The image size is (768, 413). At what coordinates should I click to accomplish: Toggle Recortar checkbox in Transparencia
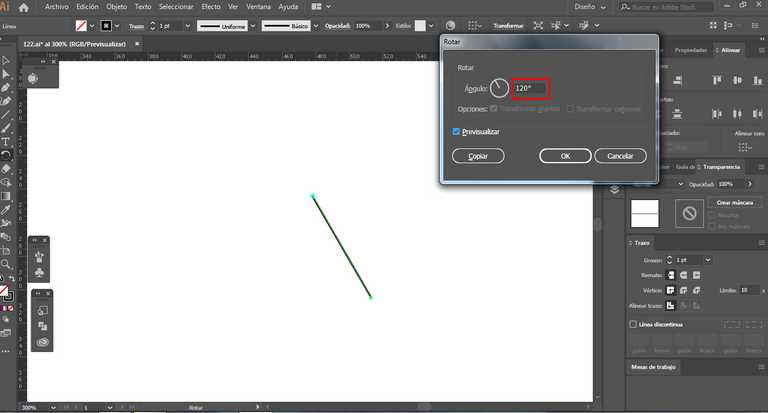coord(712,215)
